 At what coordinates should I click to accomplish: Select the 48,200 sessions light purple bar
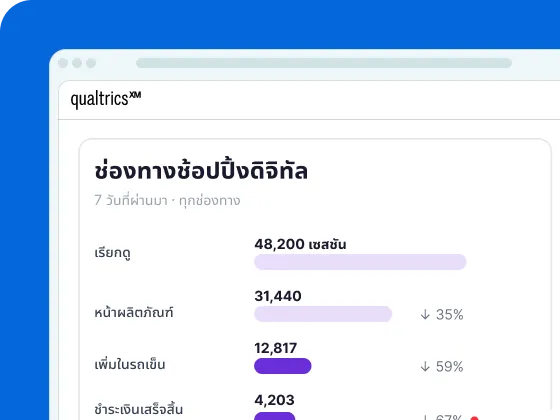pos(360,262)
